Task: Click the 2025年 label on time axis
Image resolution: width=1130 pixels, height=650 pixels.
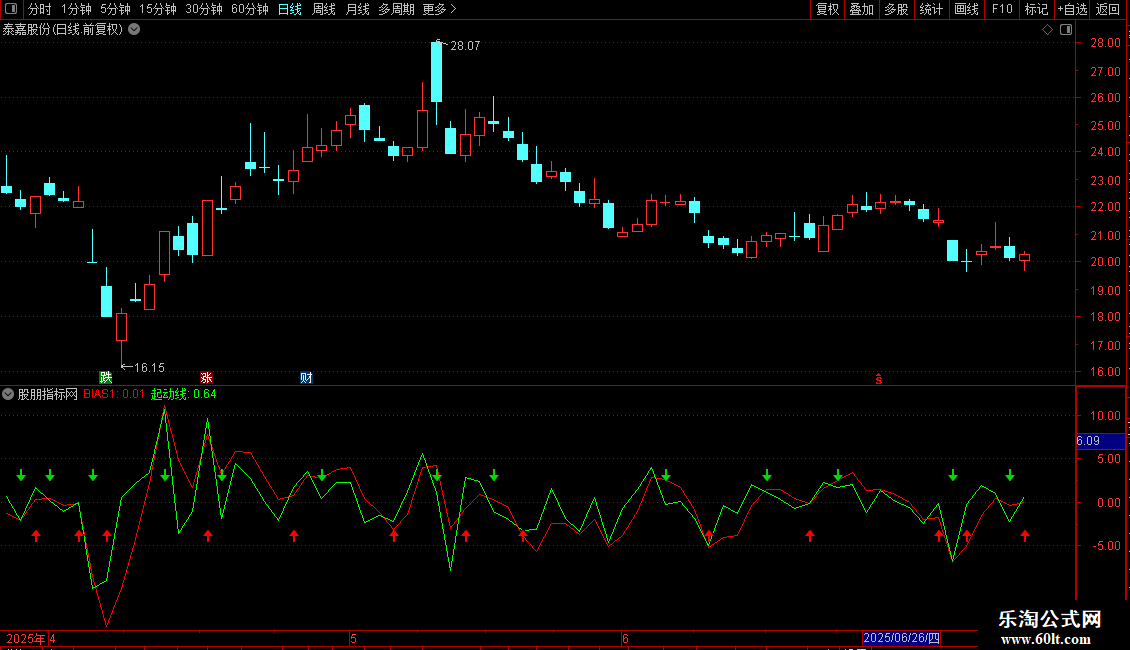Action: click(26, 638)
